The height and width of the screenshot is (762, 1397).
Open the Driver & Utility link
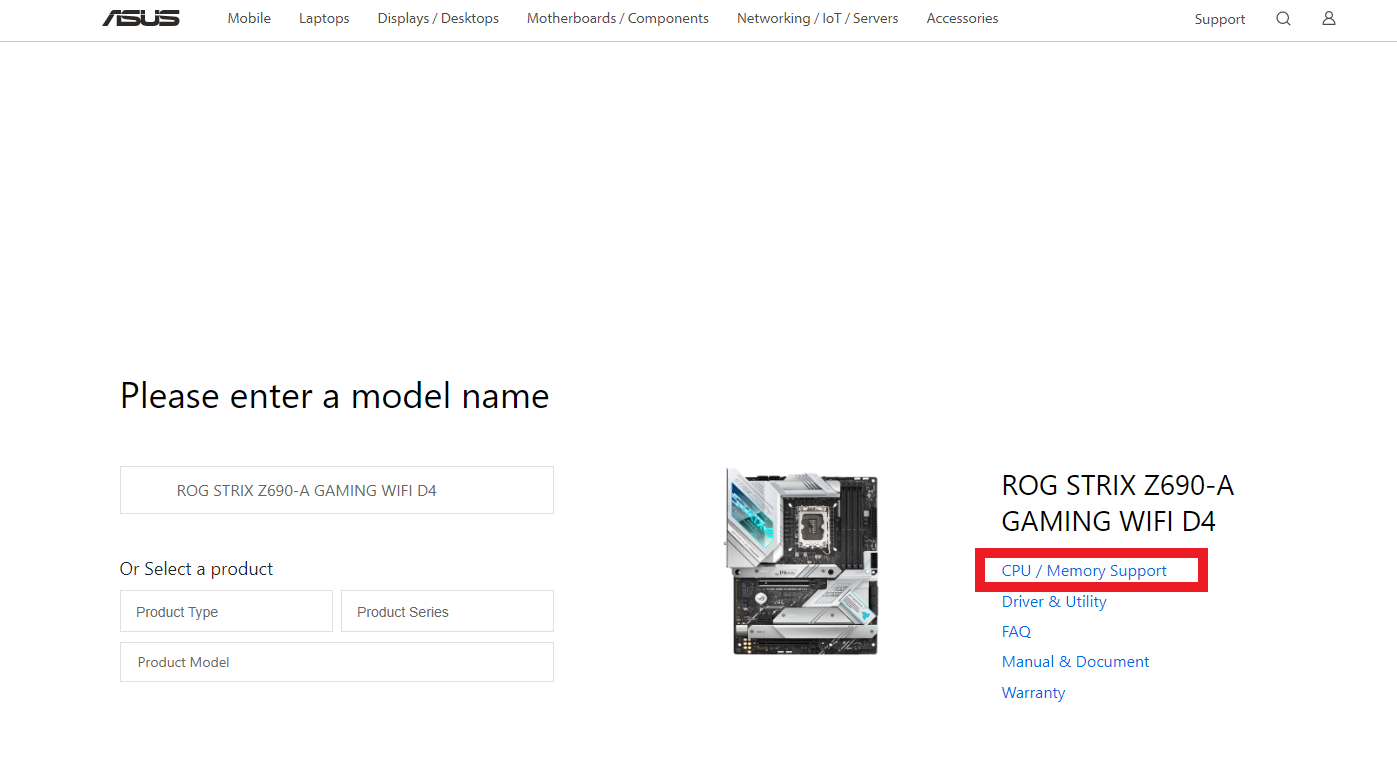1054,601
